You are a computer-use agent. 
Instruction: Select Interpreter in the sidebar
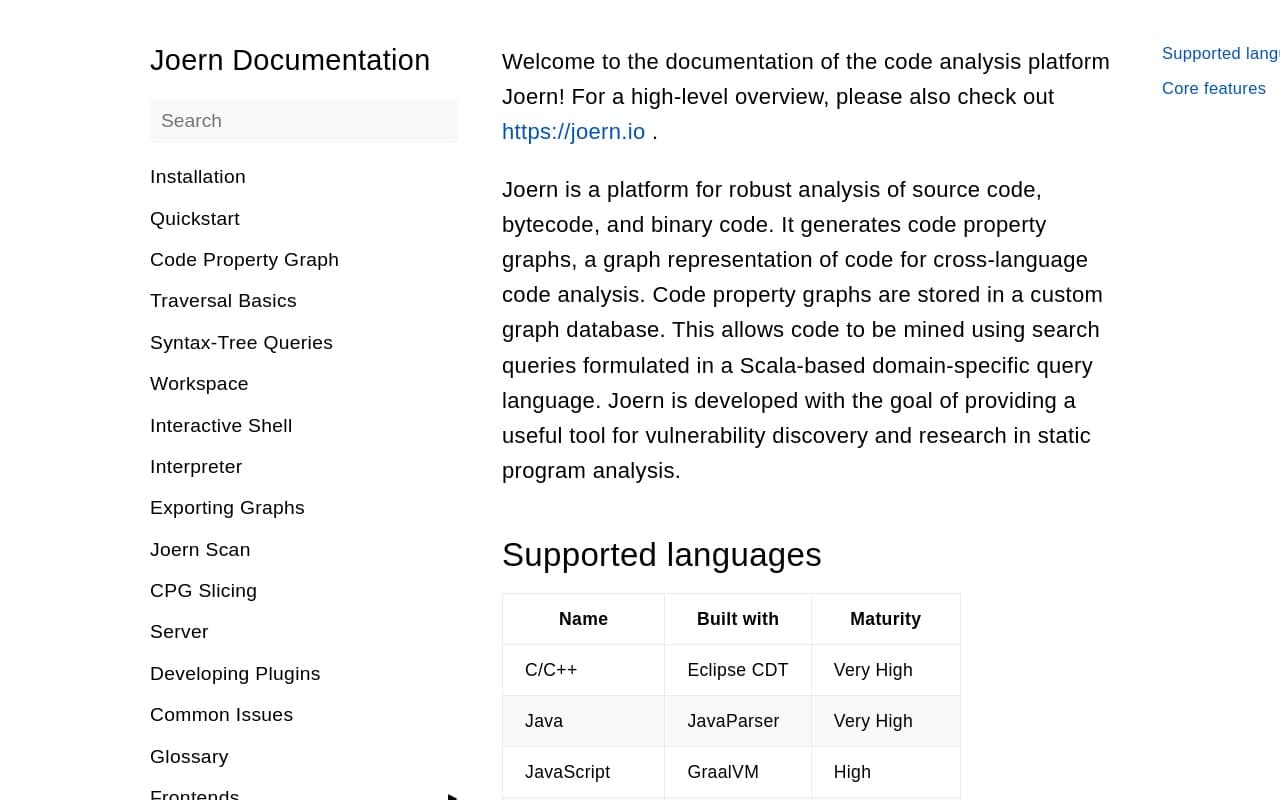[x=196, y=467]
